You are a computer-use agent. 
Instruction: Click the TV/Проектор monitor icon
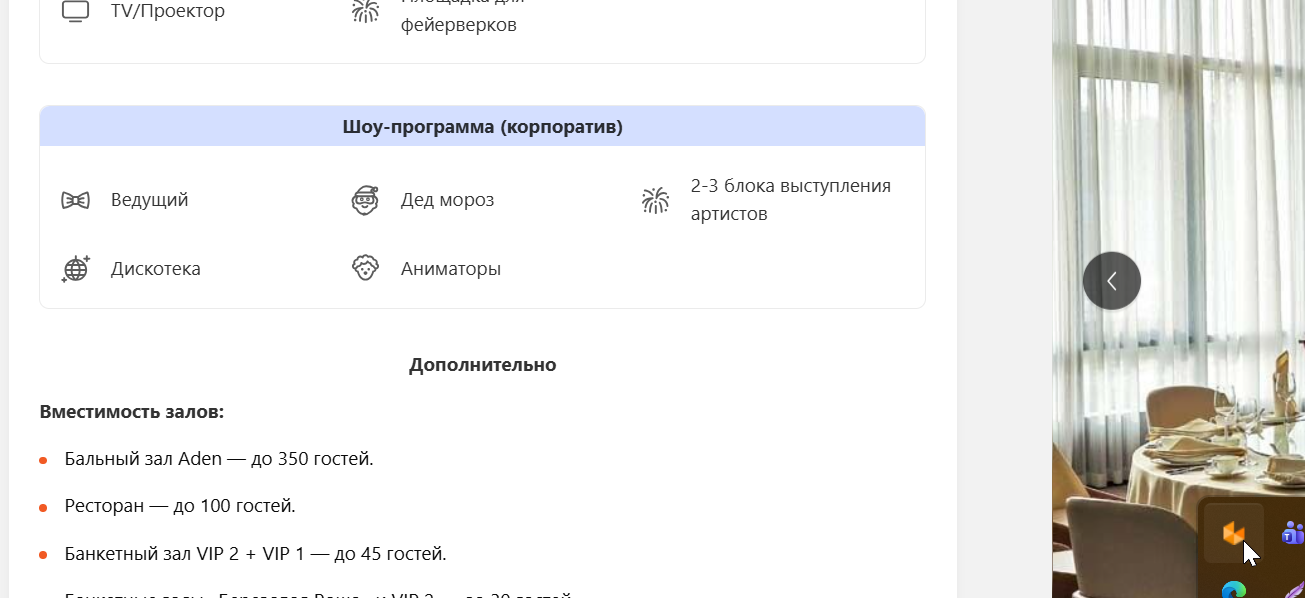point(75,11)
